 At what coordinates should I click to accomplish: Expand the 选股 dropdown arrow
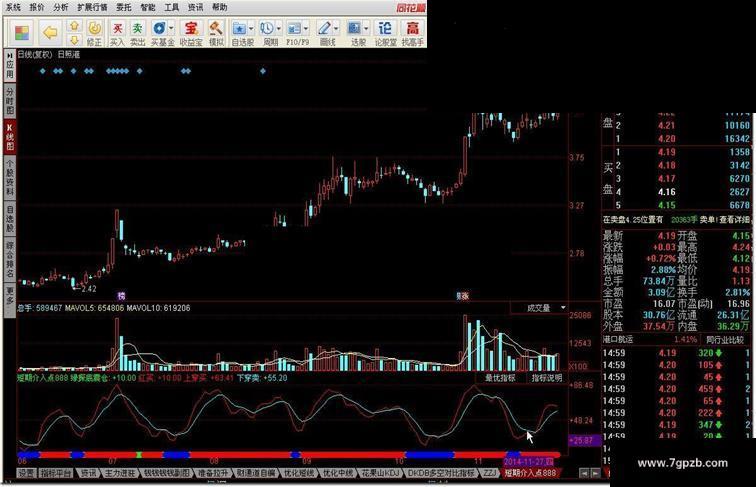click(366, 29)
